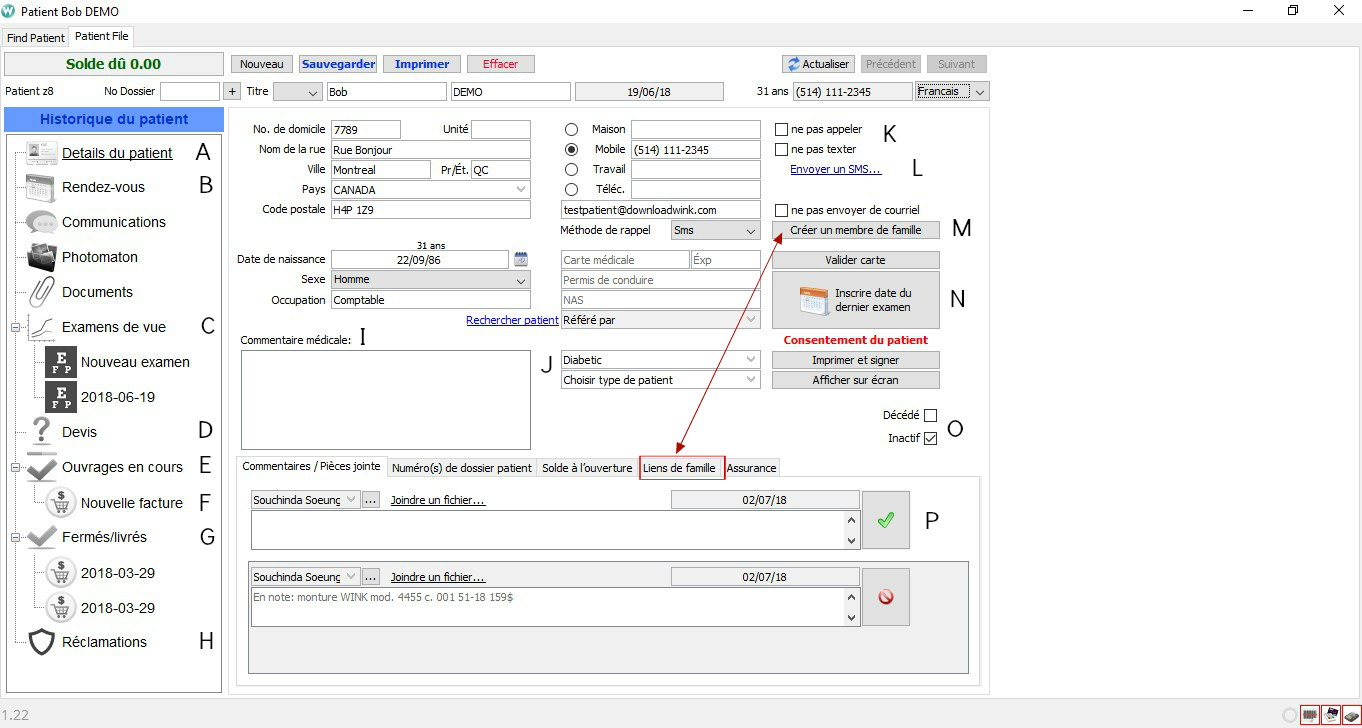Click the plus button beside No Dossier

tap(232, 91)
